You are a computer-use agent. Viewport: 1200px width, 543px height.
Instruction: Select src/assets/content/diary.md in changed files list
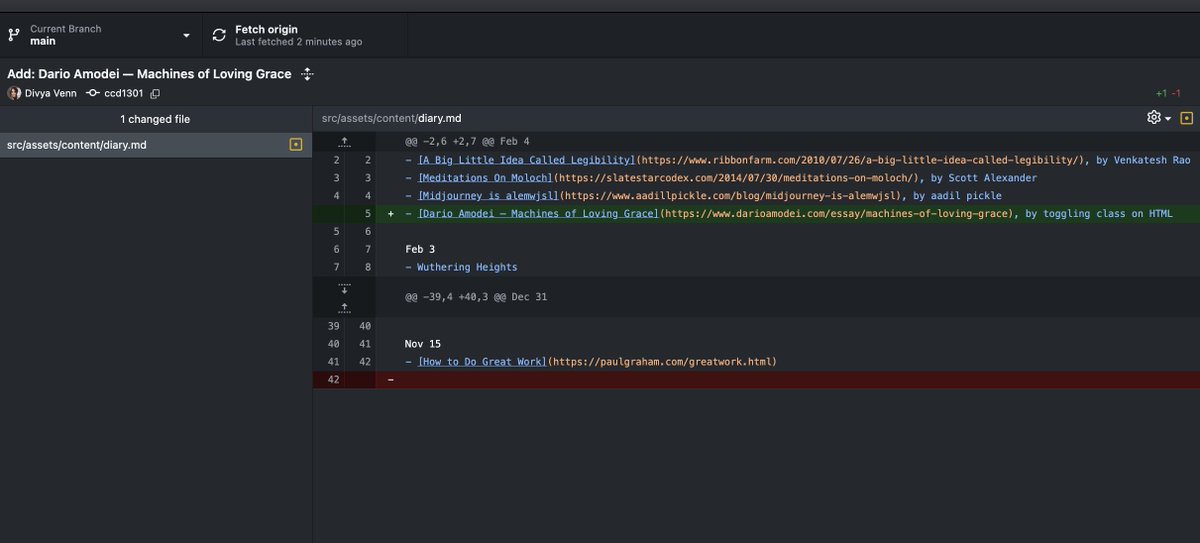tap(156, 145)
